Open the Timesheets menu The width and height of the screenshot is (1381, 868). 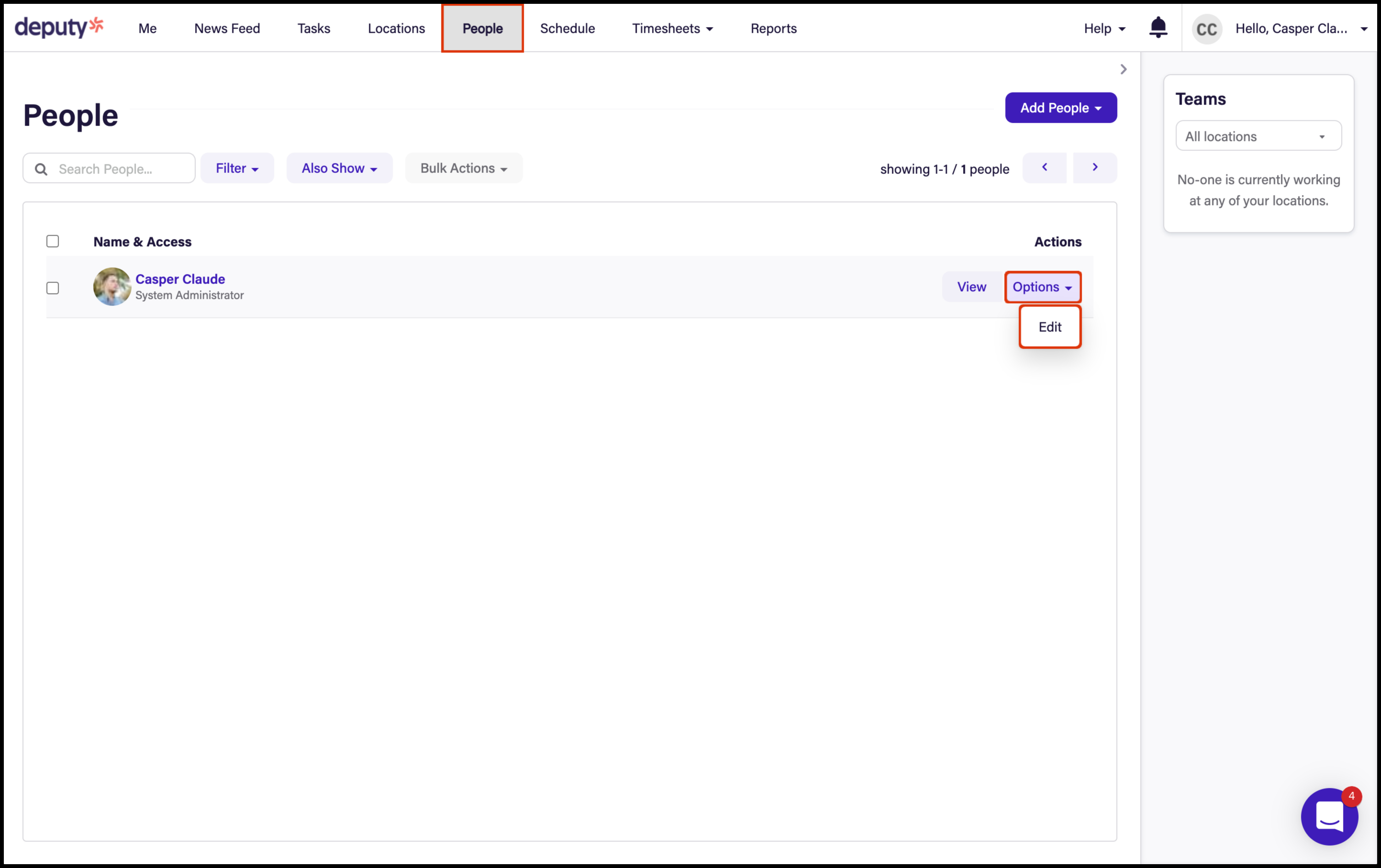[x=672, y=29]
